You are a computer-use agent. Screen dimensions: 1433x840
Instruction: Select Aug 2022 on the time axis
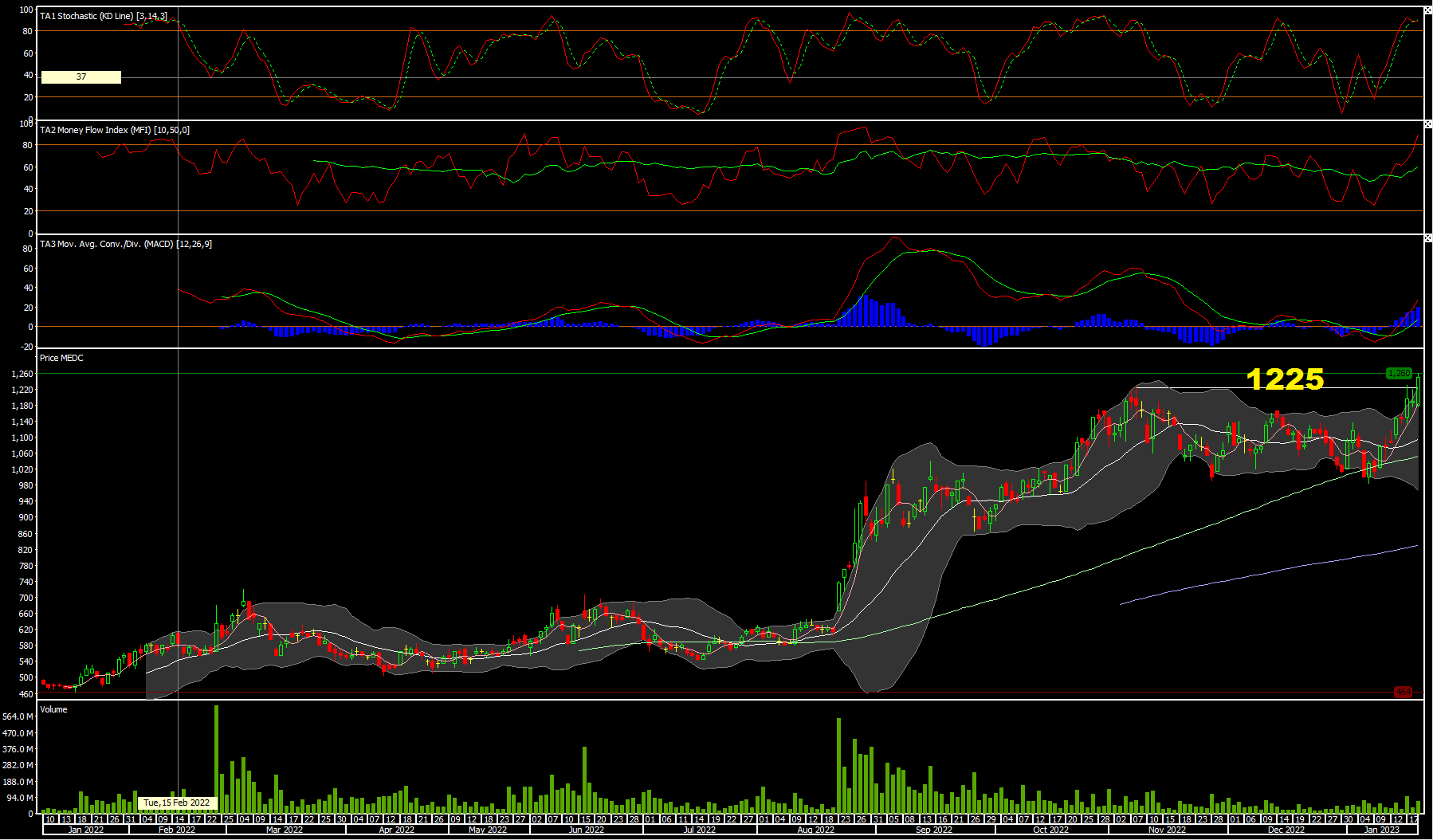(x=816, y=830)
